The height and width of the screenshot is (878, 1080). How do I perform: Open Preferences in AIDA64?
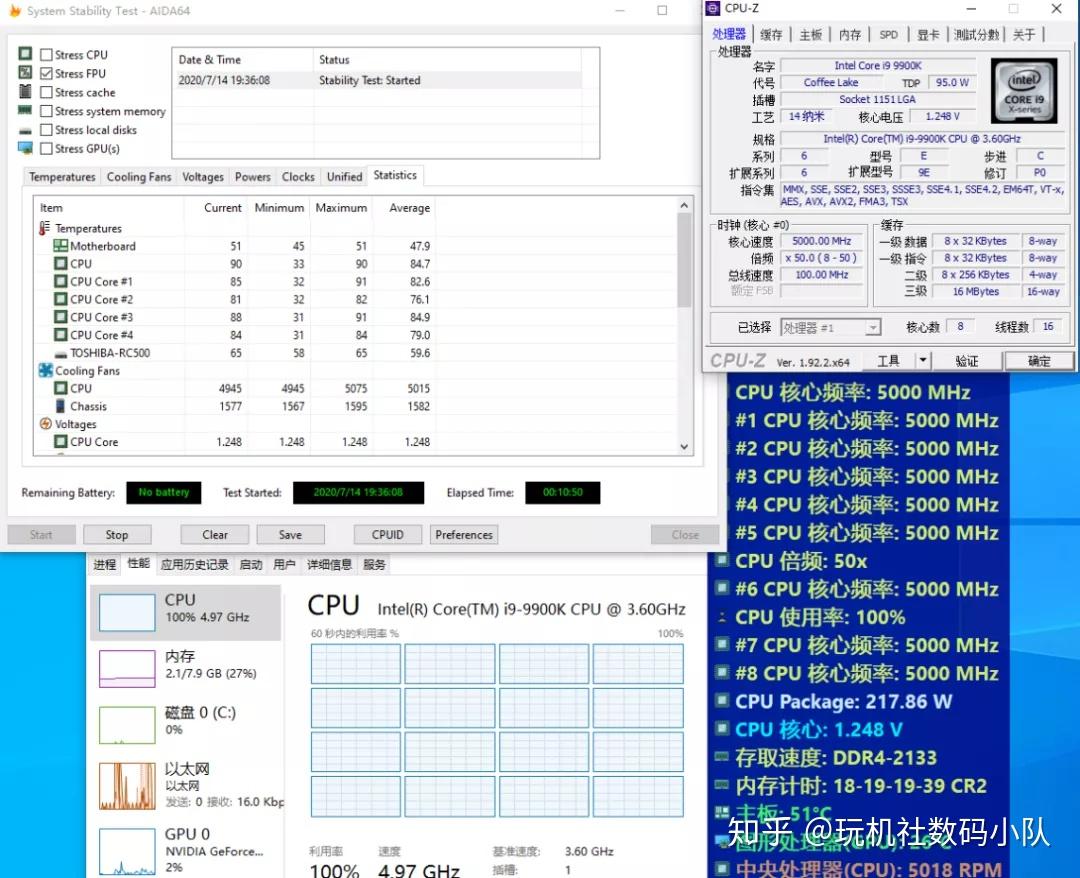464,534
